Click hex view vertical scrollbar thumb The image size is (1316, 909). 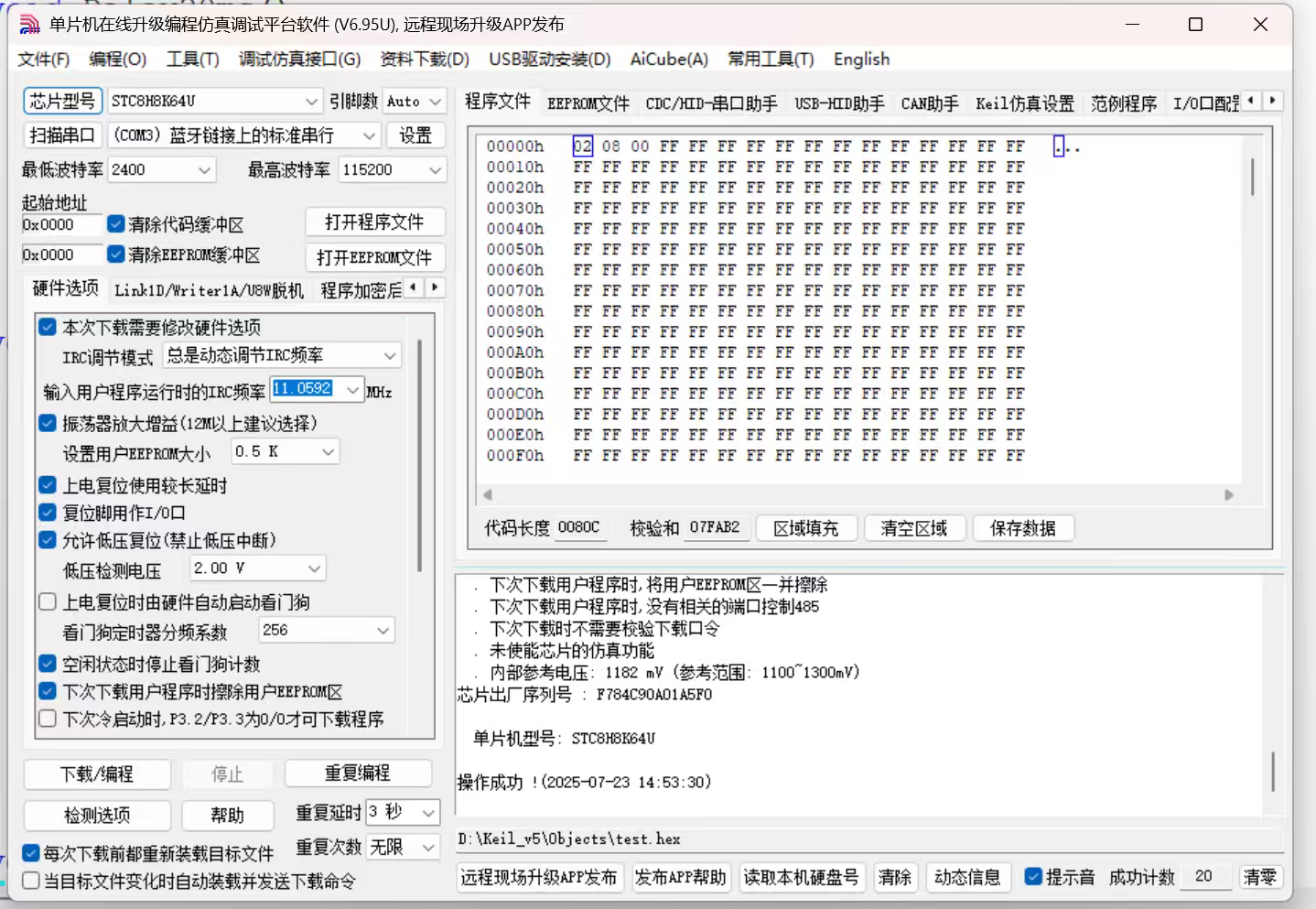1252,176
